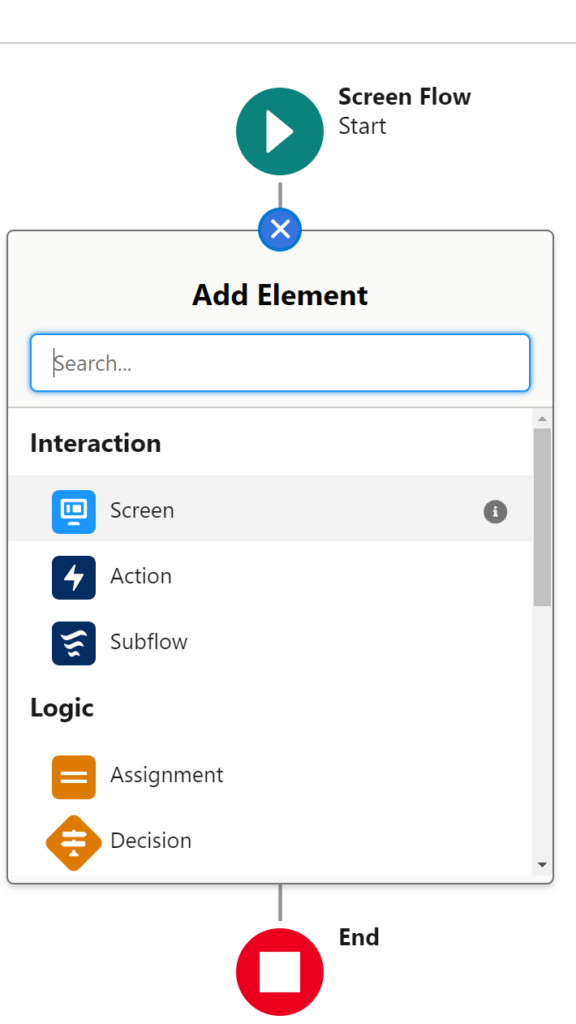Select the Action lightning bolt icon

pos(75,577)
